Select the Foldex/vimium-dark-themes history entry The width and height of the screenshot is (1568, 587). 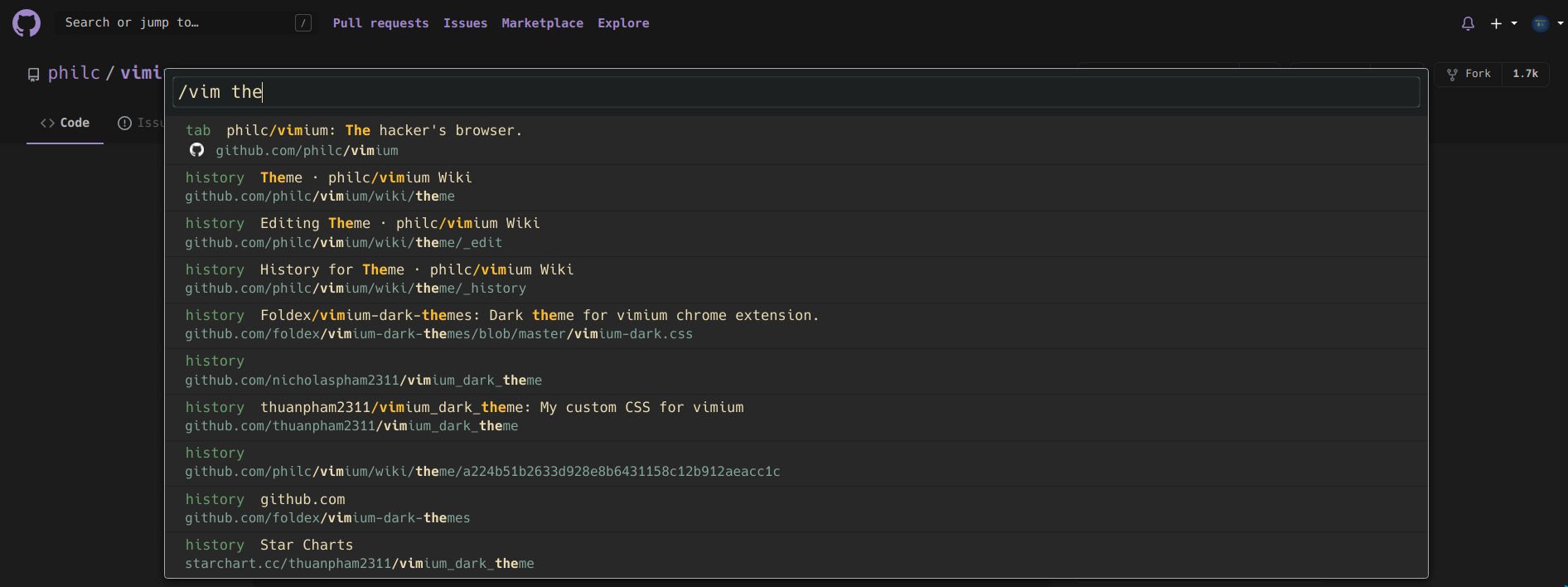(x=796, y=324)
